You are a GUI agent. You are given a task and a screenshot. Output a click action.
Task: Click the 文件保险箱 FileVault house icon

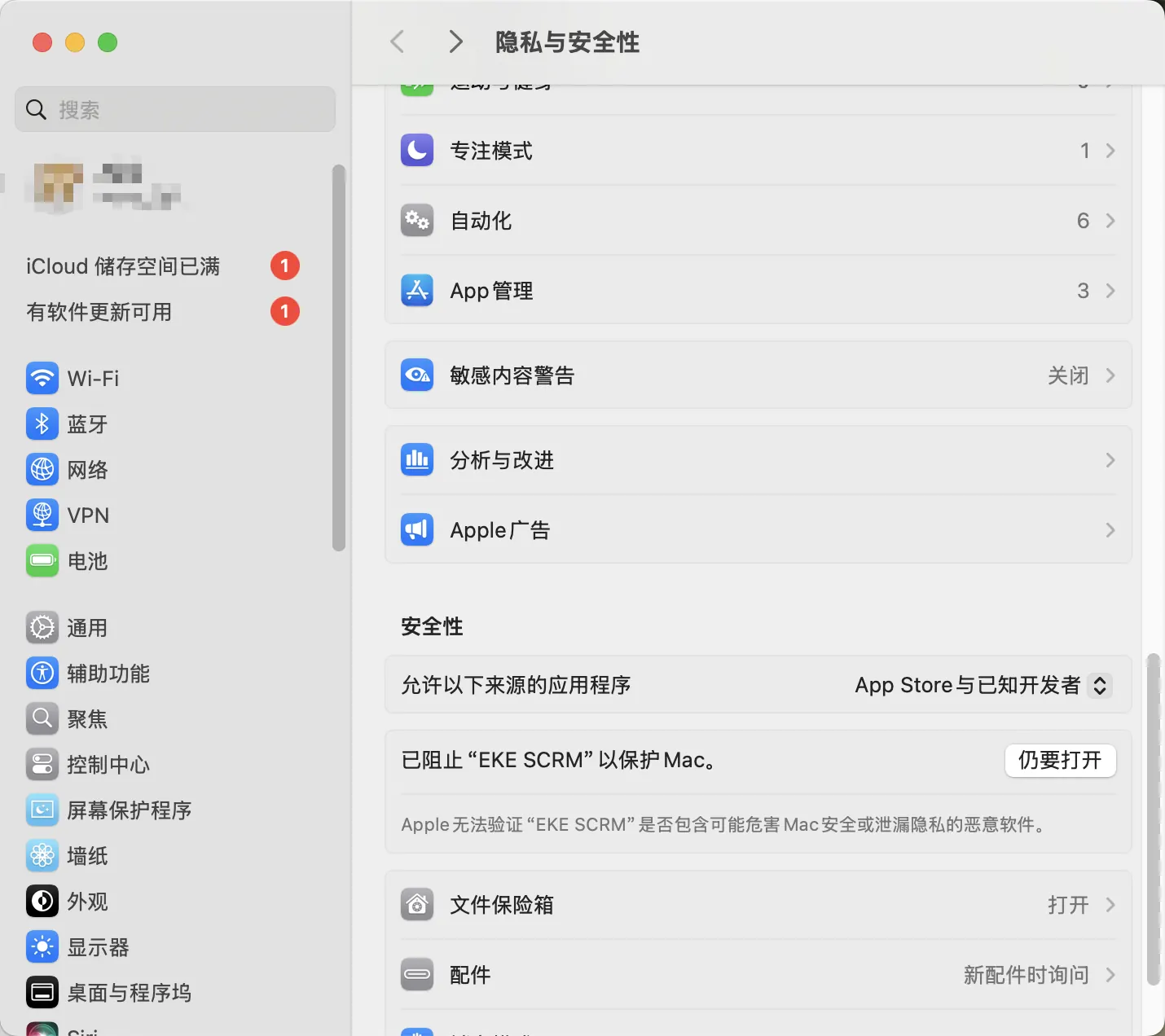click(417, 905)
